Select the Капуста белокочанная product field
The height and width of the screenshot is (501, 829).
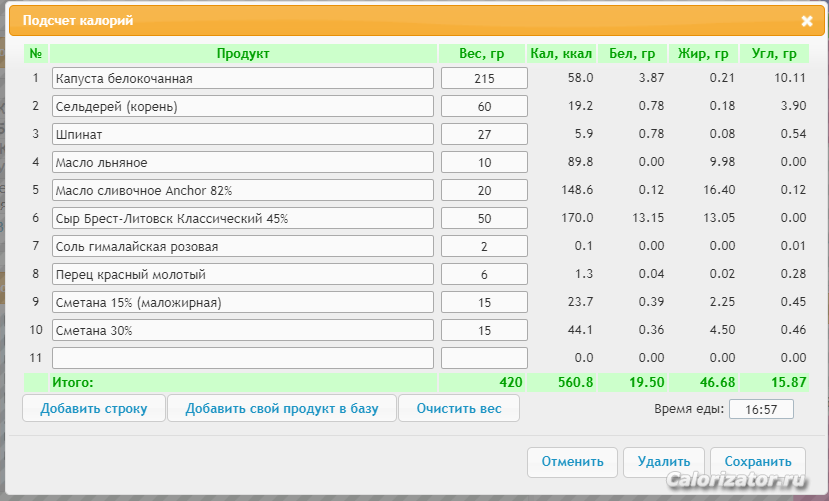tap(243, 78)
